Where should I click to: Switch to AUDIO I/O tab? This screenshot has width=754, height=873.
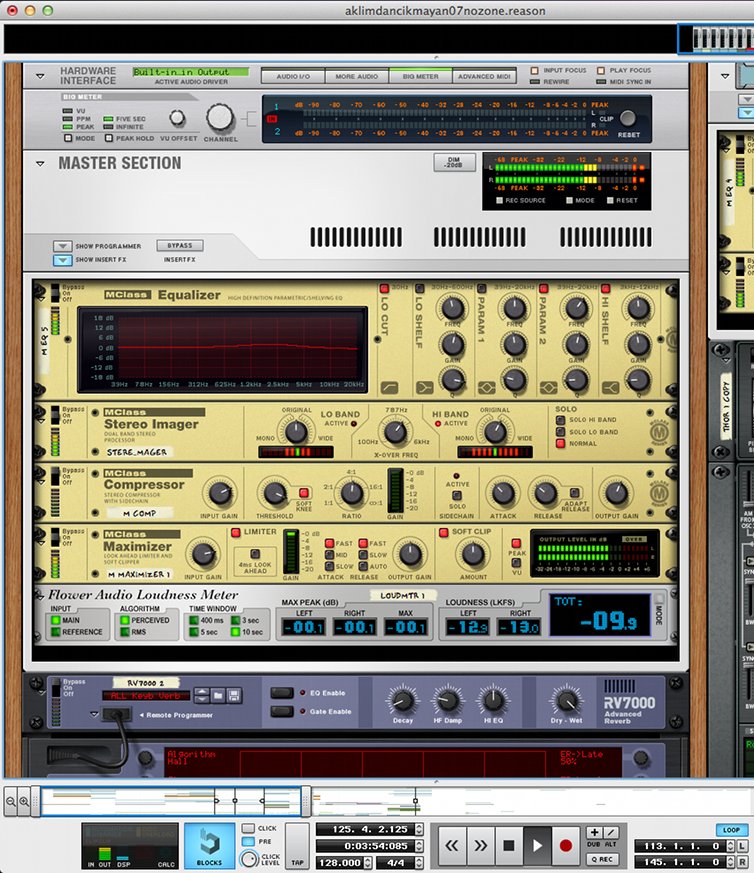(293, 76)
